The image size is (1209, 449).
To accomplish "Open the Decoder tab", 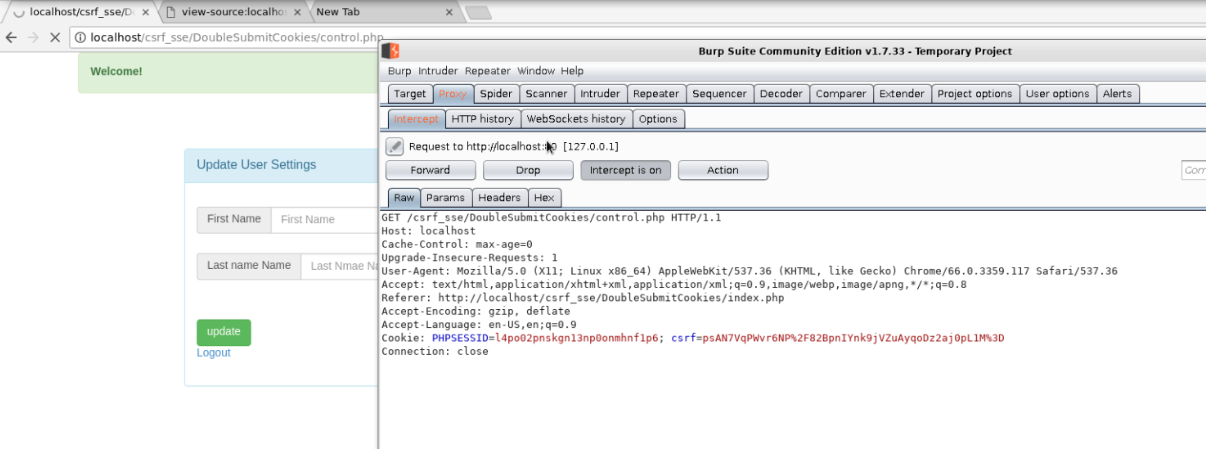I will pyautogui.click(x=780, y=94).
